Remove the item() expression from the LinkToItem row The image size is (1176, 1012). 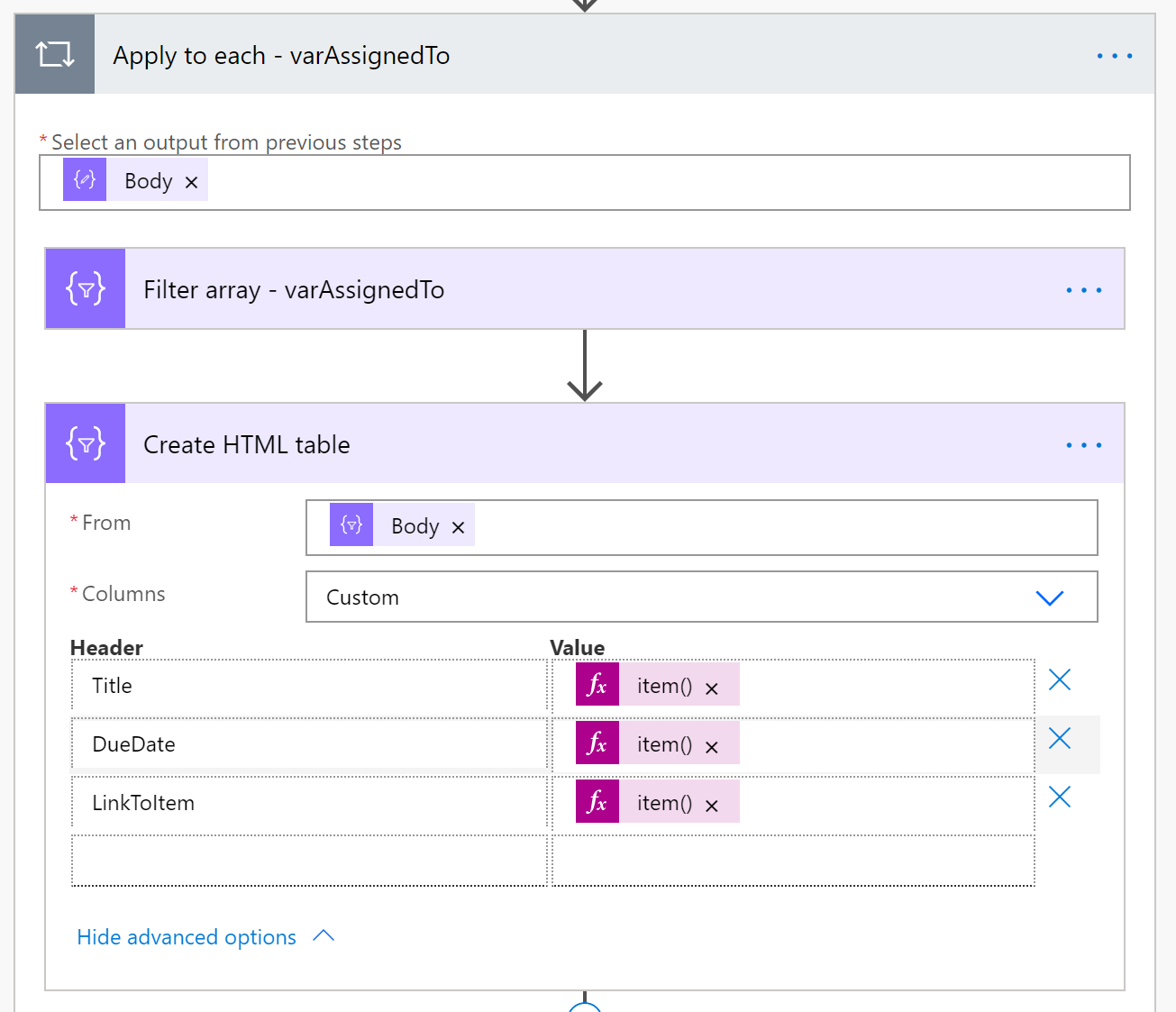tap(711, 803)
